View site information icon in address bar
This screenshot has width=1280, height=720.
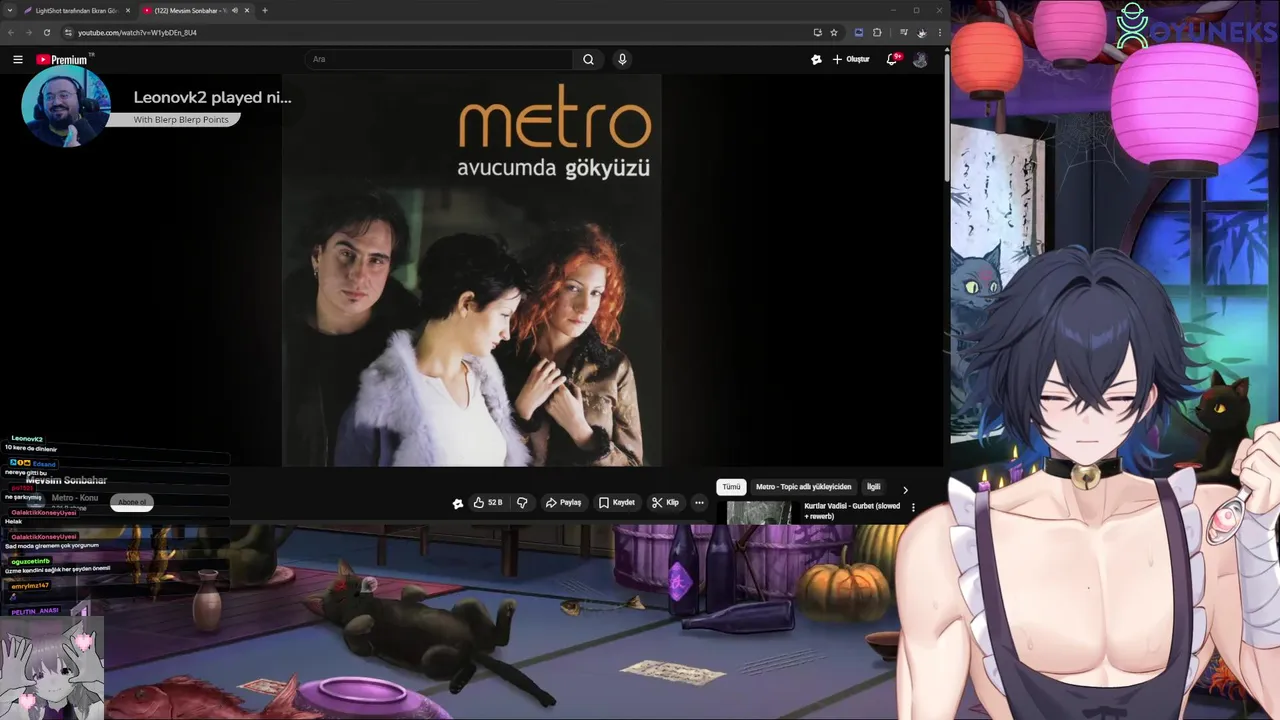click(68, 32)
